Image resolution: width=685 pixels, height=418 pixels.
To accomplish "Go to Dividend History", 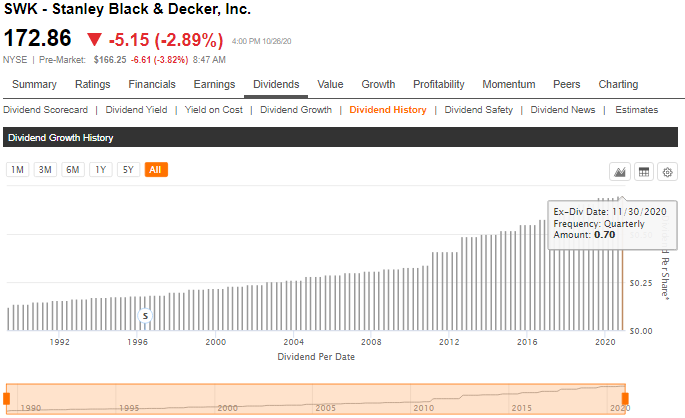I will click(388, 110).
